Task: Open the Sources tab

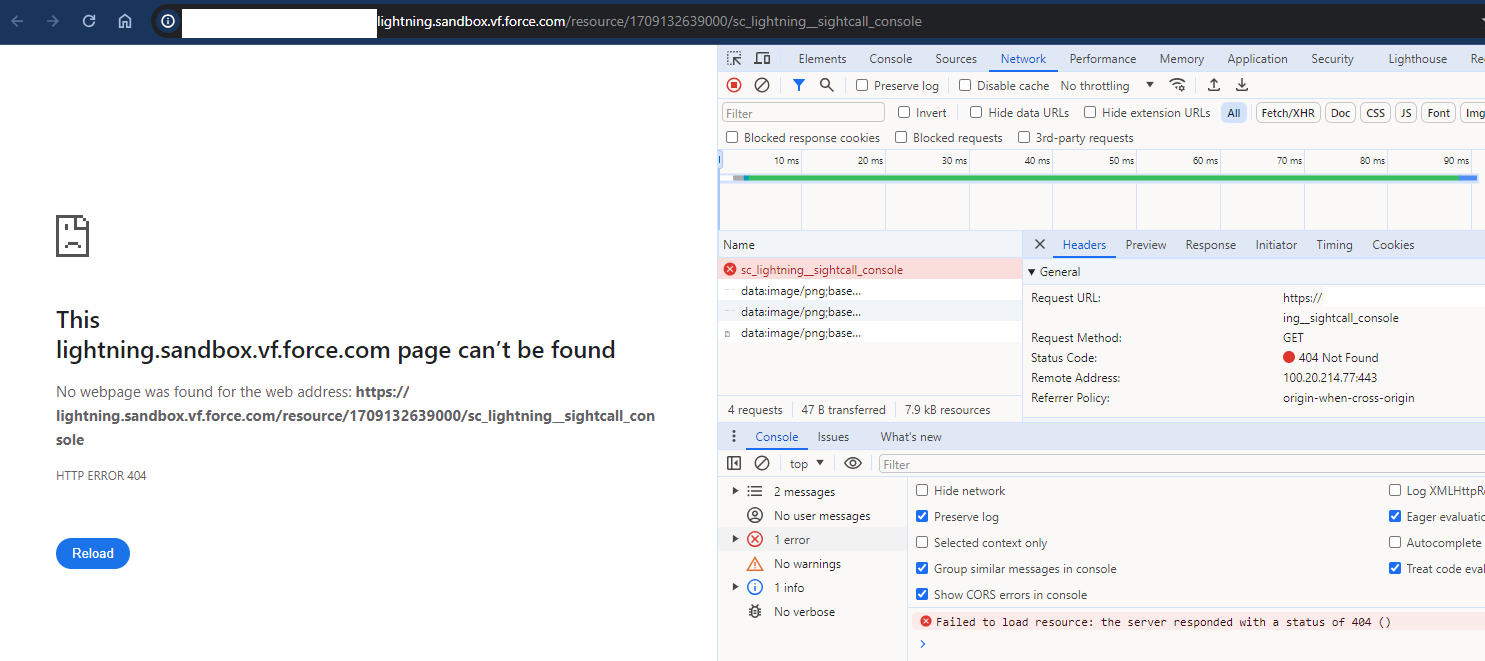Action: point(956,59)
